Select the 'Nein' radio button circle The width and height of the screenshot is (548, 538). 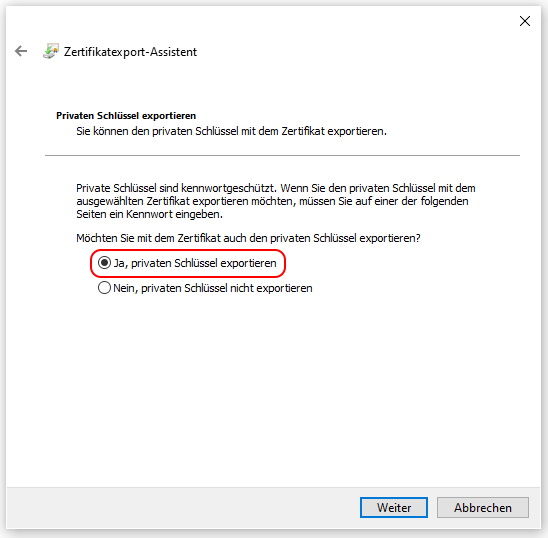tap(104, 288)
